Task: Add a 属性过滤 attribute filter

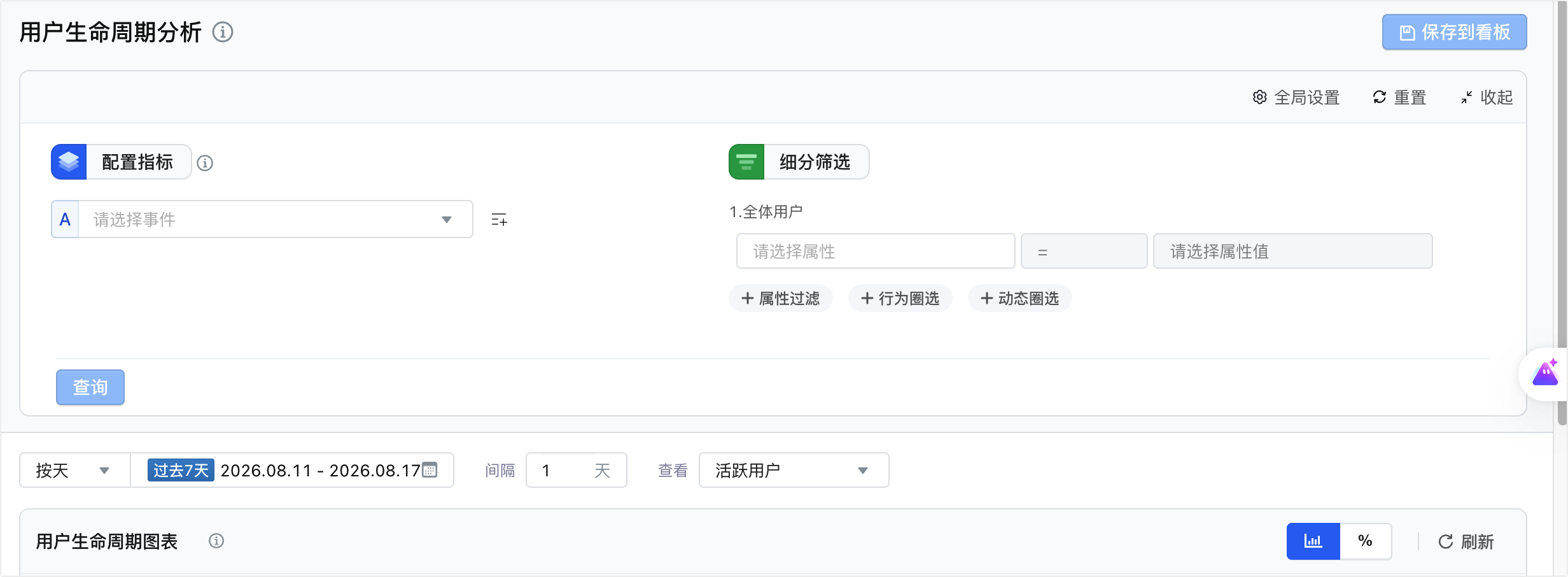Action: [781, 298]
